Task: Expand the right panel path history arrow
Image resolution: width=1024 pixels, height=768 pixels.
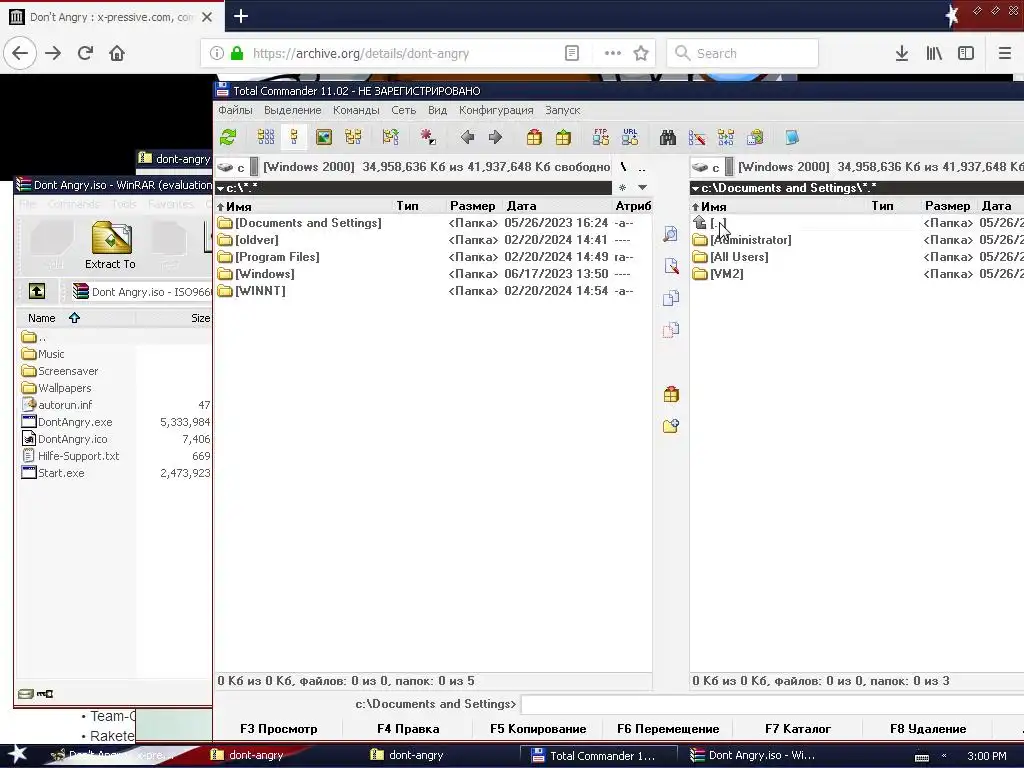Action: coord(696,188)
